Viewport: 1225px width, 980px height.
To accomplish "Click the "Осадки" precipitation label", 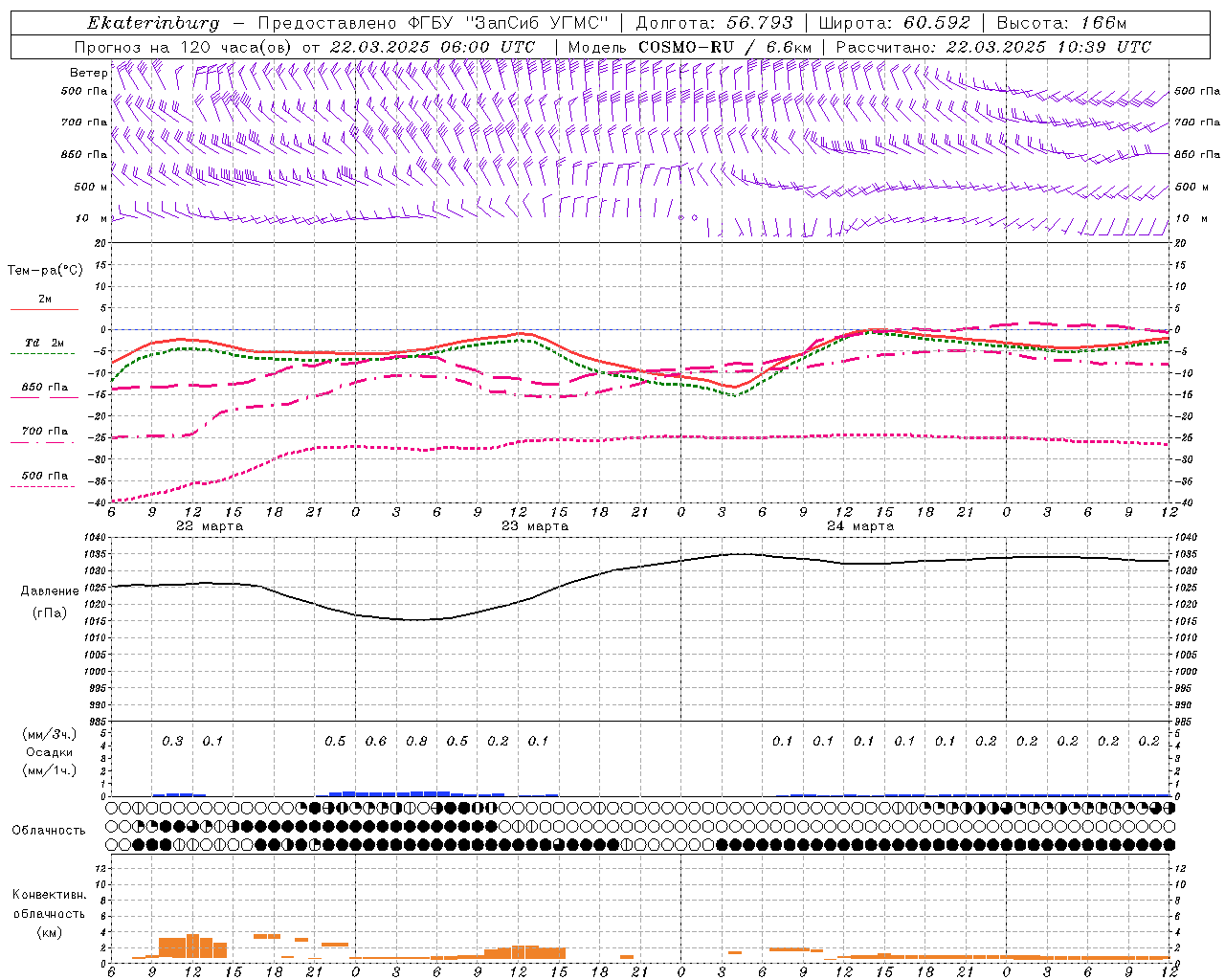I will pyautogui.click(x=50, y=752).
